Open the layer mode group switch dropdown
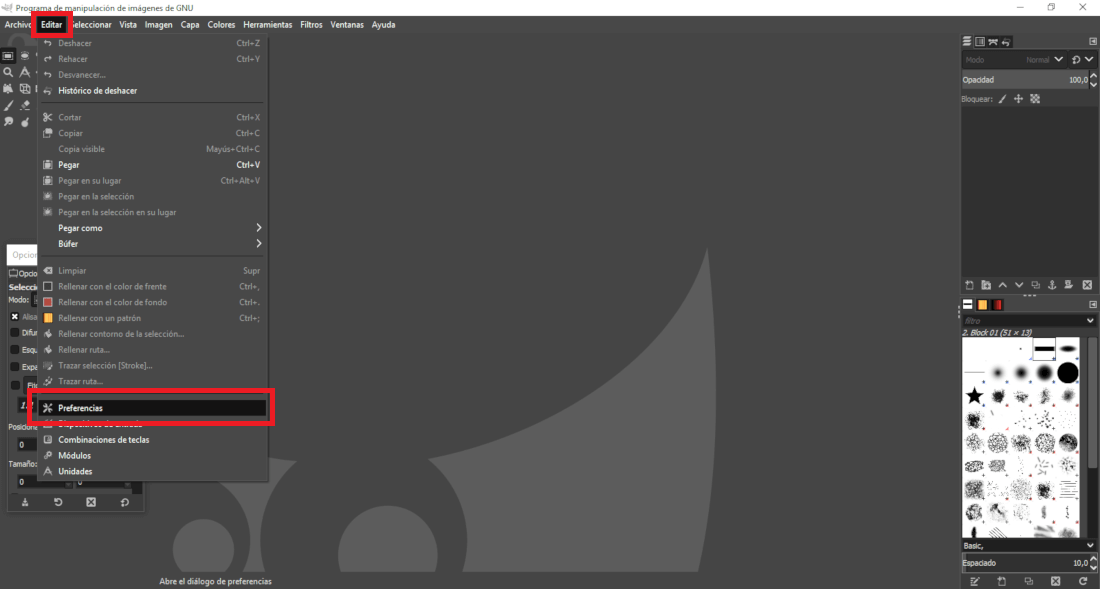Image resolution: width=1100 pixels, height=589 pixels. click(1082, 60)
